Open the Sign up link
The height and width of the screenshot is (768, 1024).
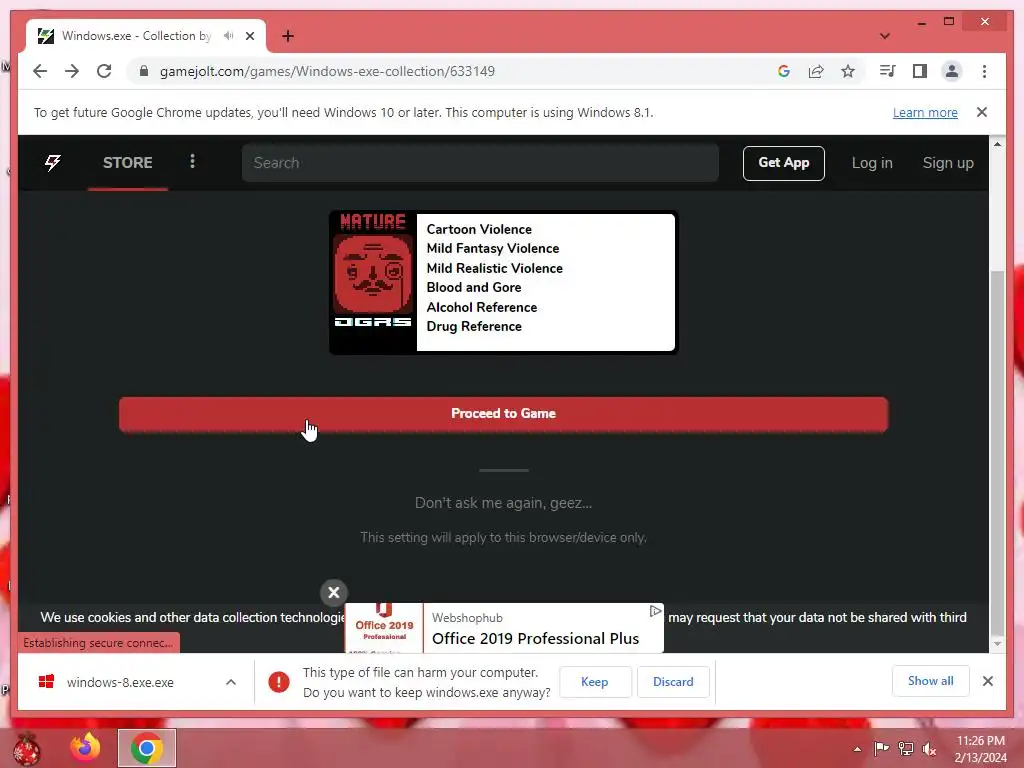click(x=948, y=163)
